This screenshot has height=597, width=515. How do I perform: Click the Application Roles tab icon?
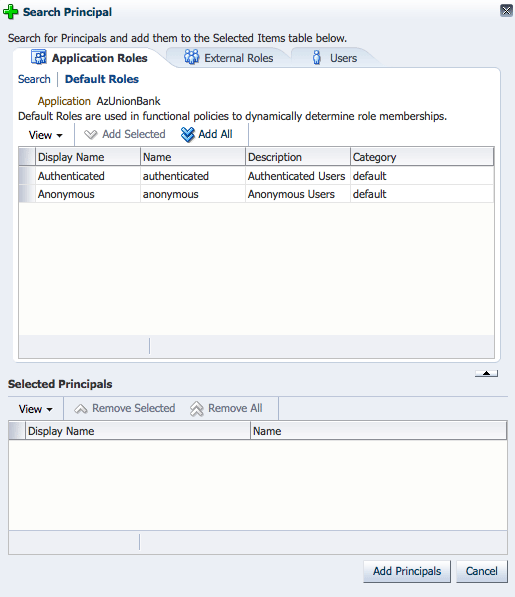pos(38,57)
